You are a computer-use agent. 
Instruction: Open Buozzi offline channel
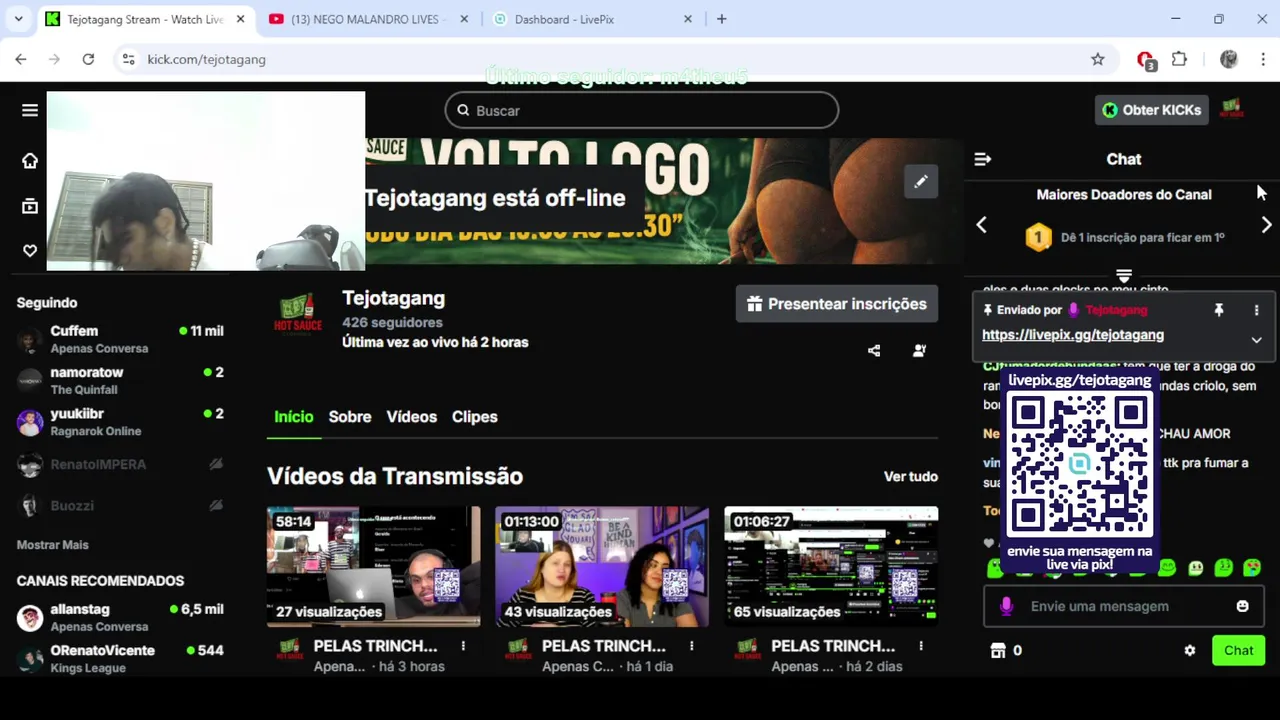(120, 505)
